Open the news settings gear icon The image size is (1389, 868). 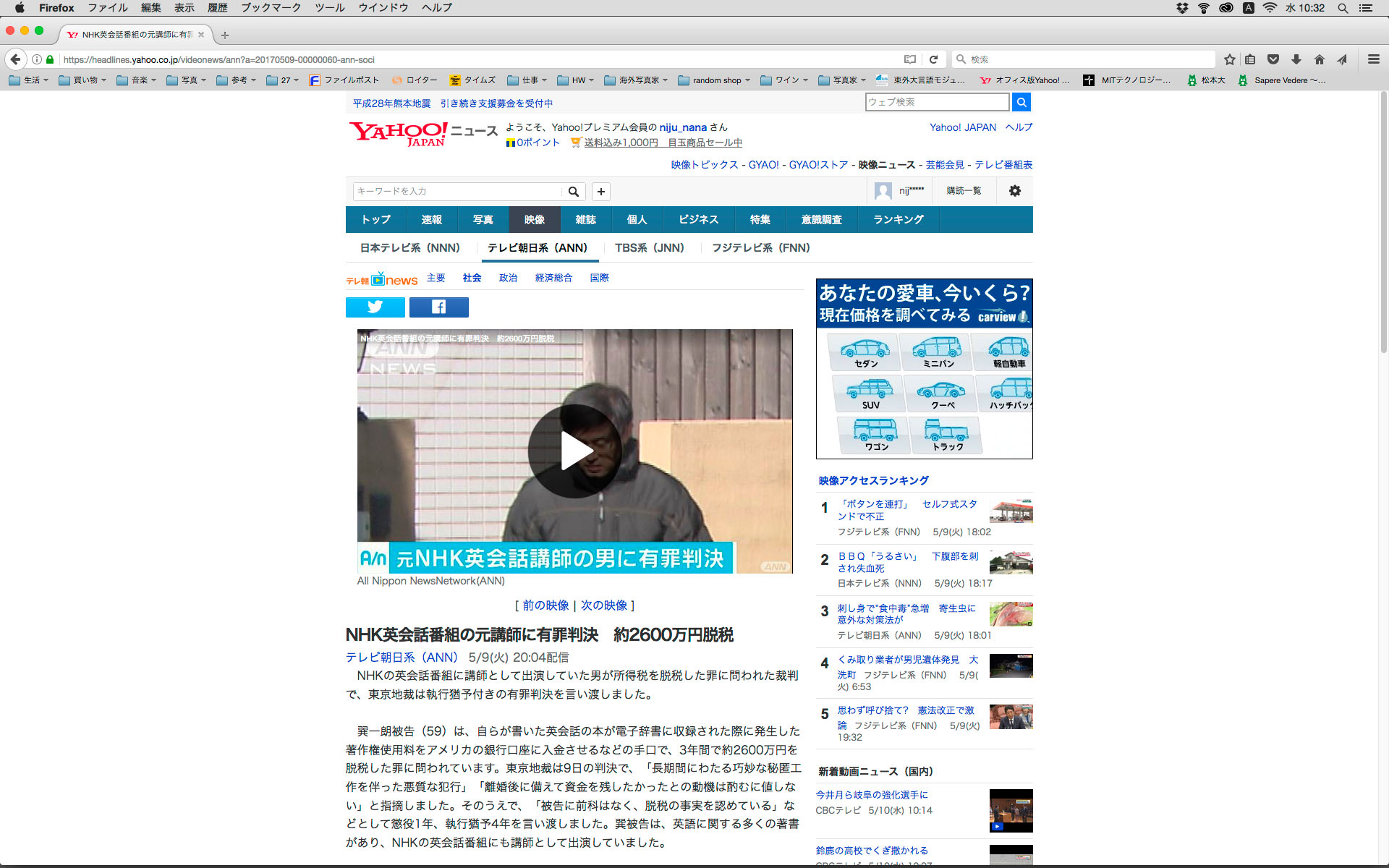1014,191
